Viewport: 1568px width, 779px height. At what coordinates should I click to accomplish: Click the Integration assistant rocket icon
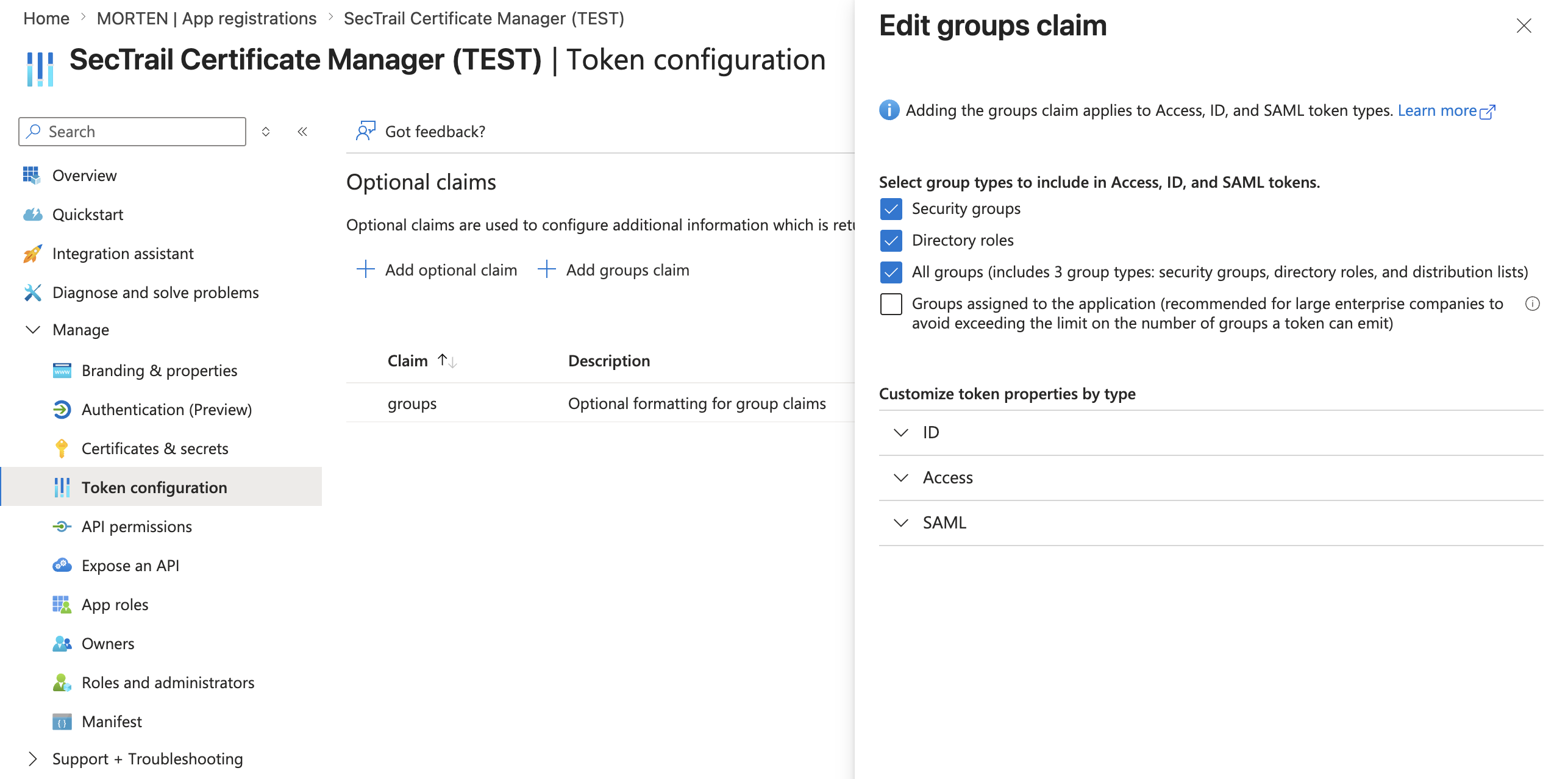click(32, 254)
